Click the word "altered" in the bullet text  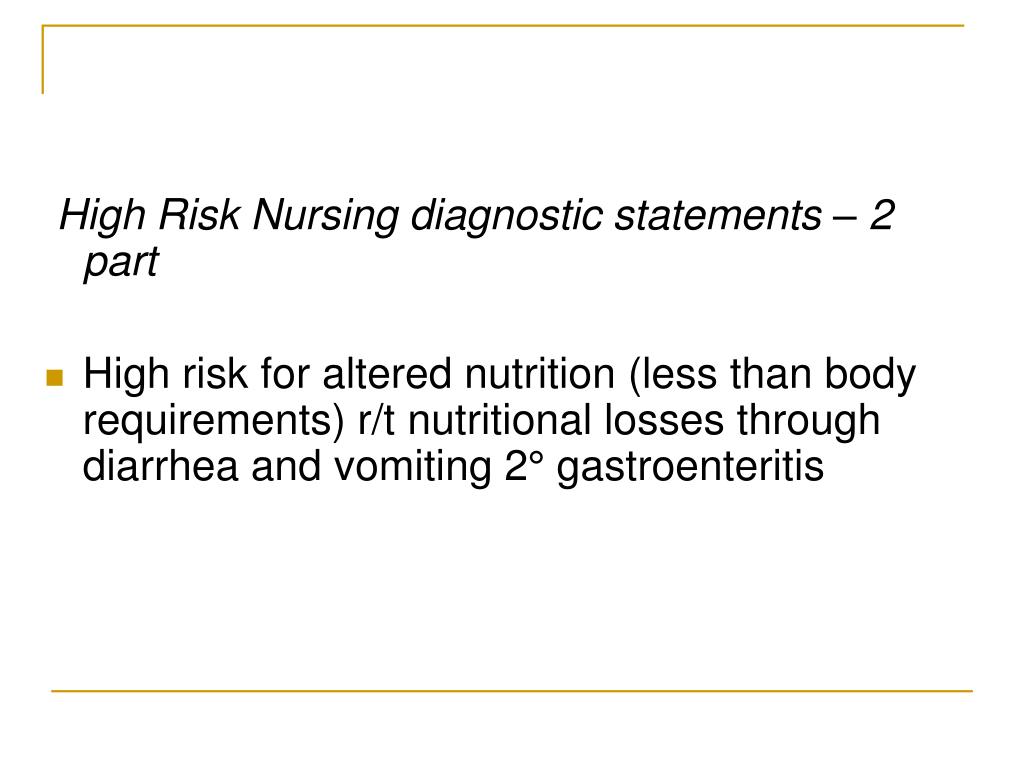387,374
